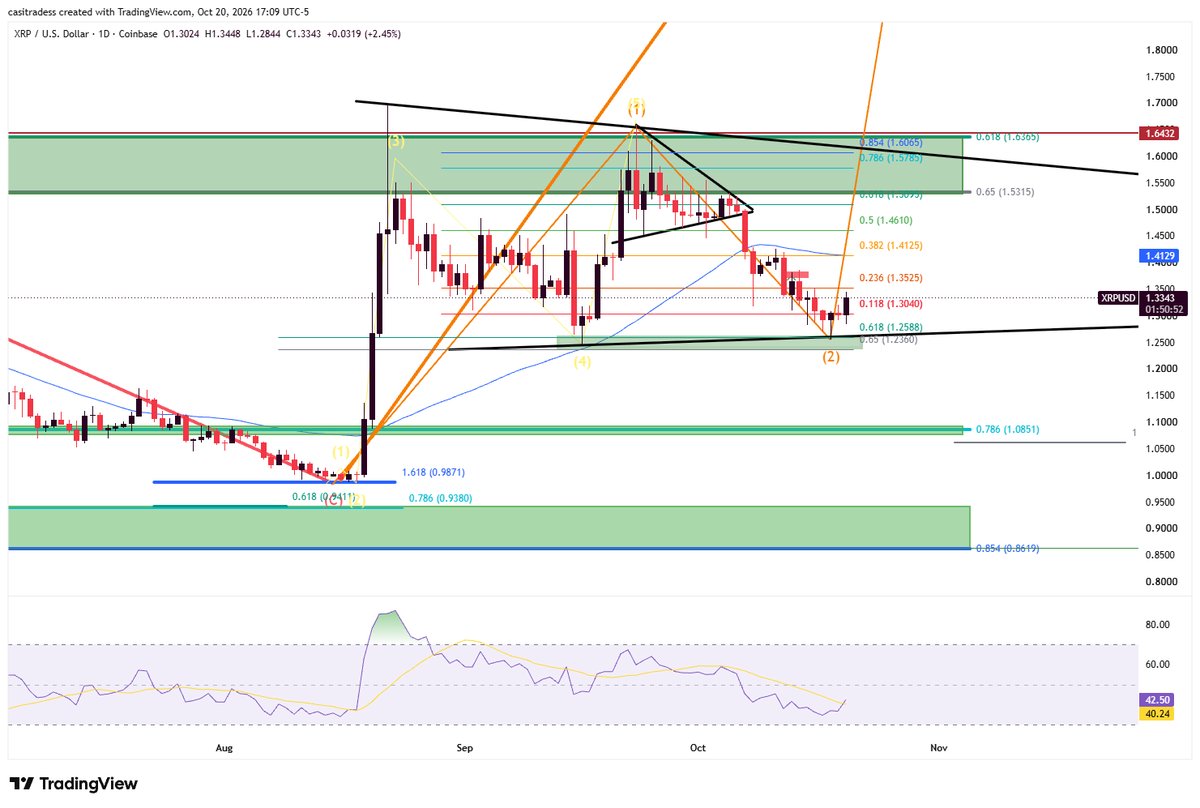
Task: Click the Aug label on the time axis
Action: [x=225, y=746]
